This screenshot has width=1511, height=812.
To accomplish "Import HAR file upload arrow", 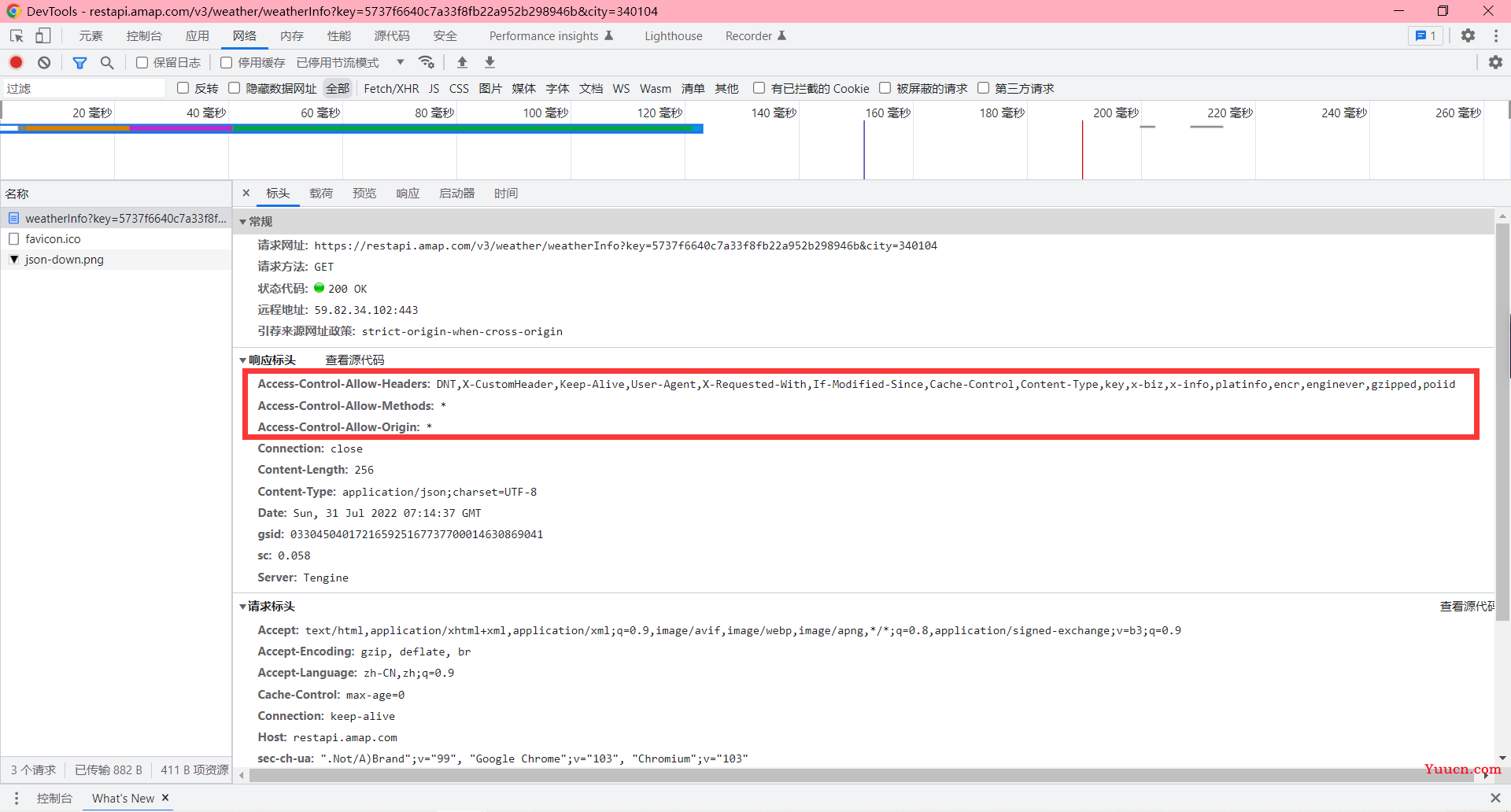I will (462, 62).
